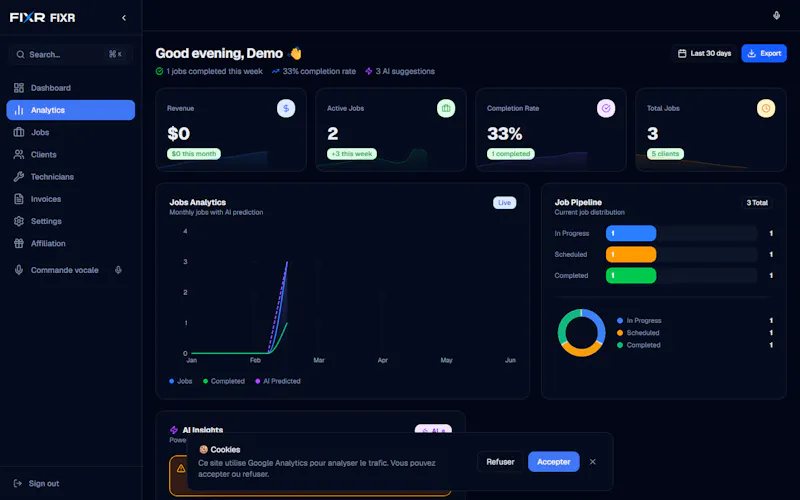Open Settings from the sidebar
Viewport: 800px width, 500px height.
[x=70, y=221]
